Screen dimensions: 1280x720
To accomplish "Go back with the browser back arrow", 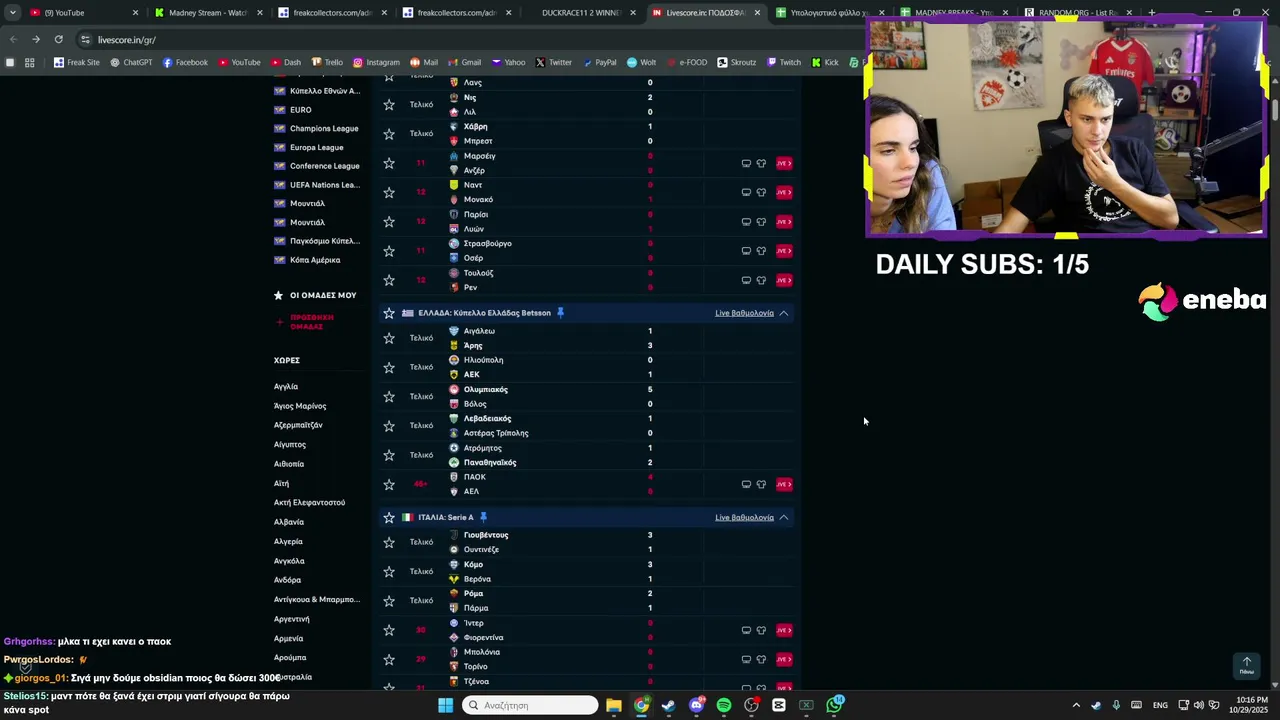I will point(13,39).
